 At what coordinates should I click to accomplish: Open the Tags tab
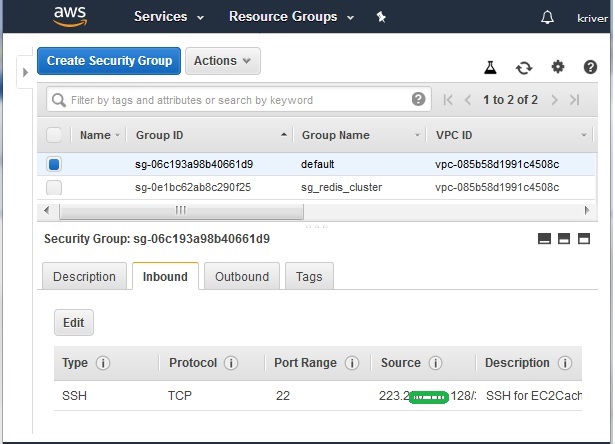tap(309, 277)
